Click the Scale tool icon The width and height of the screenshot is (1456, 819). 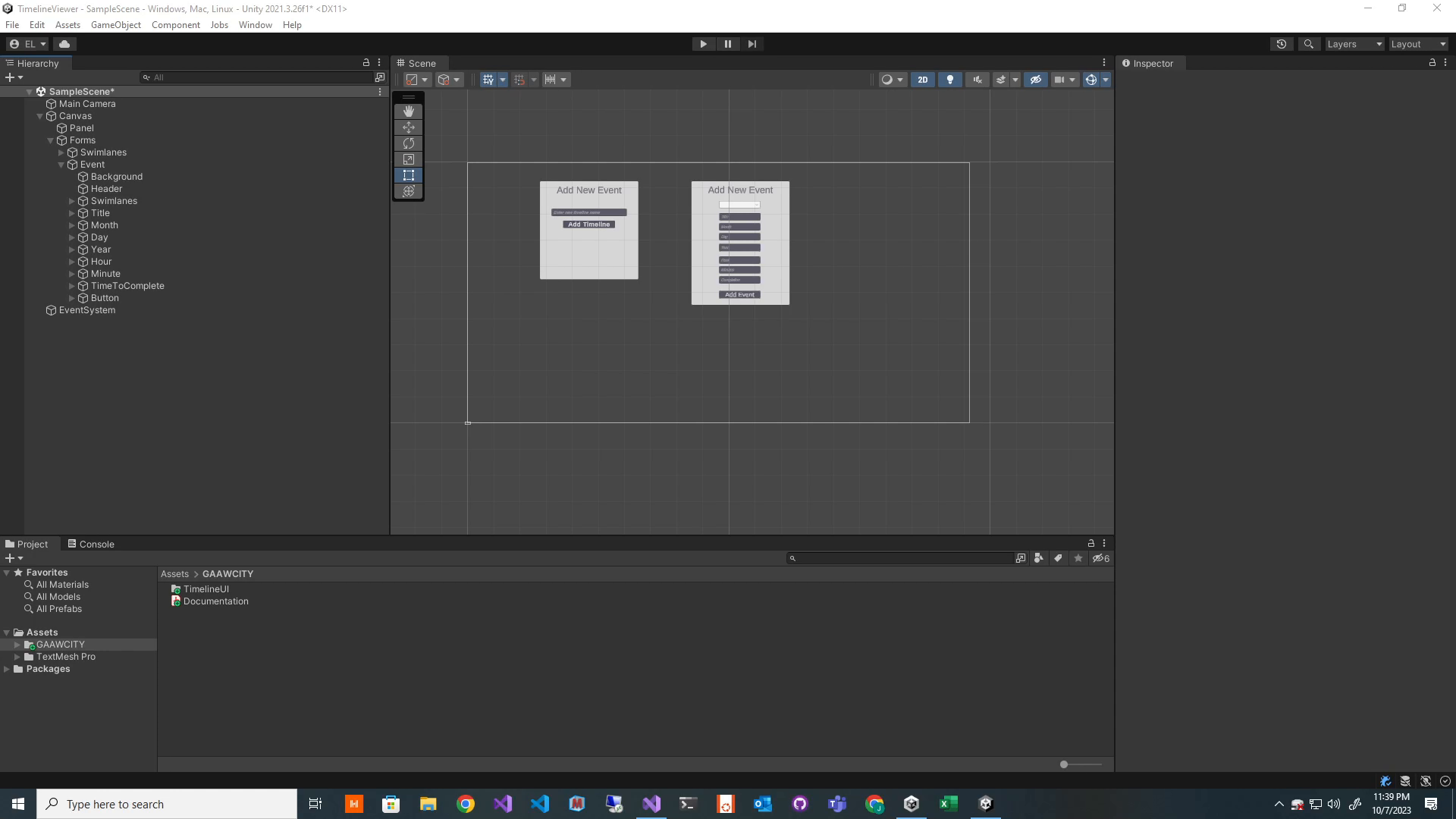point(408,159)
